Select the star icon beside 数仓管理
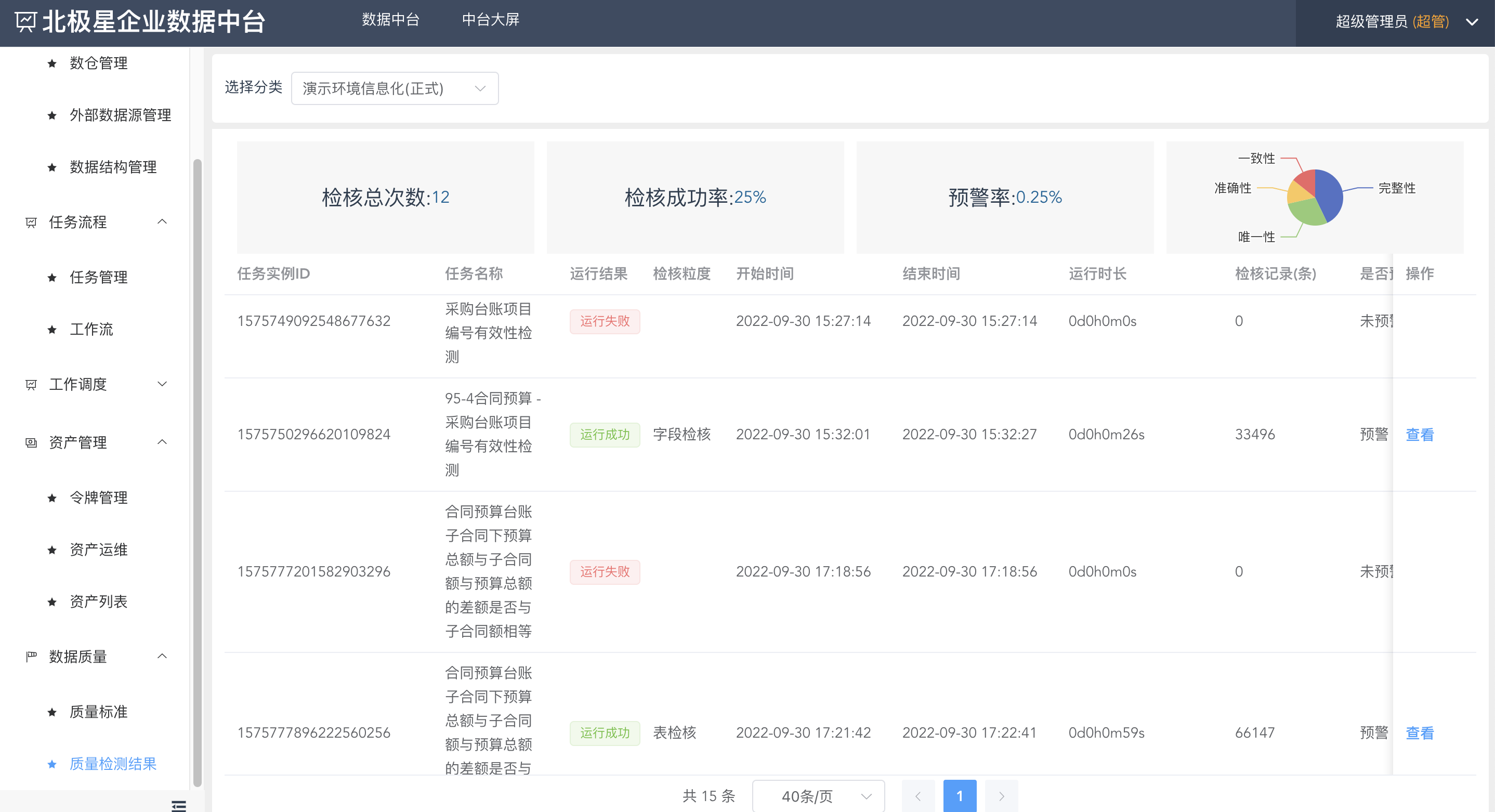 51,63
